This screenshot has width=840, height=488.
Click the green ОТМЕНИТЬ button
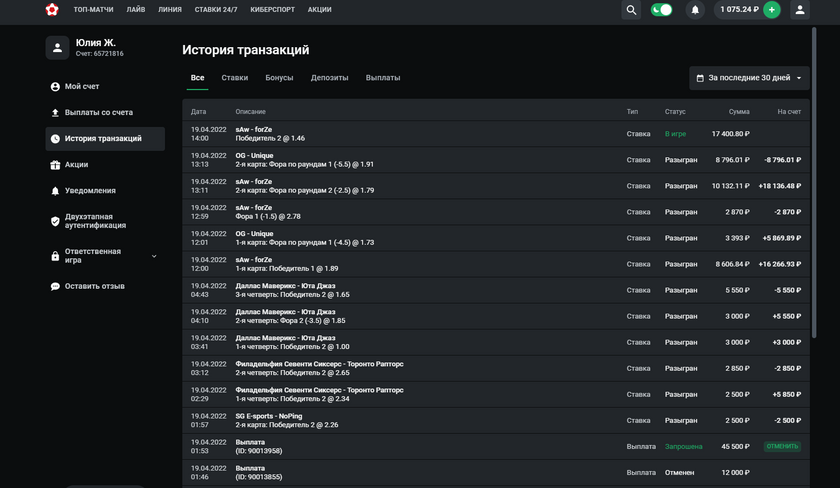pos(782,447)
